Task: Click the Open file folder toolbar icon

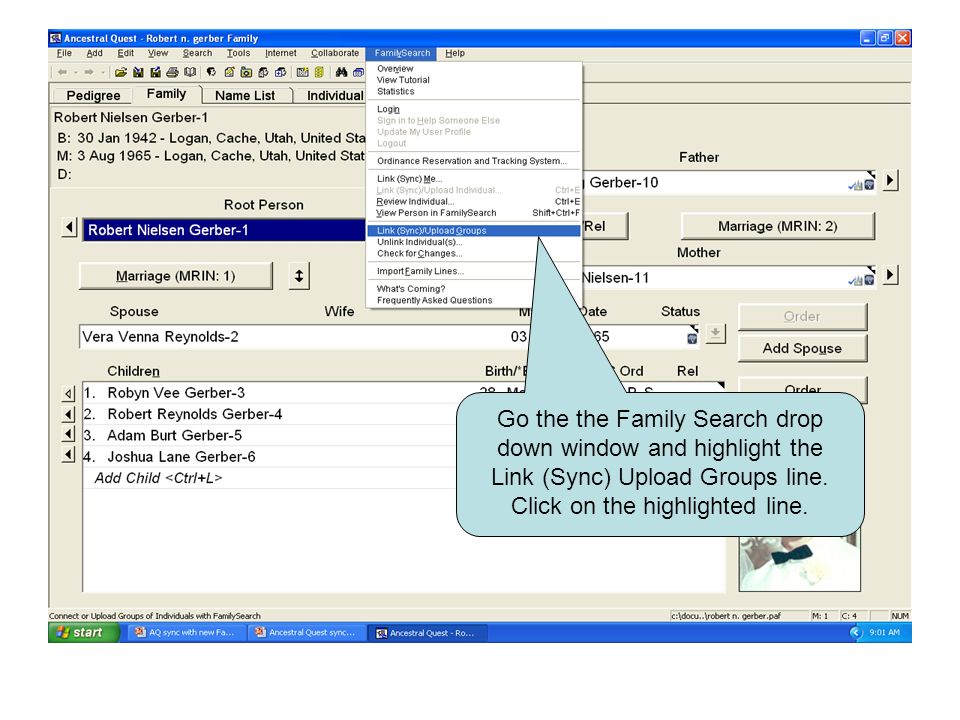Action: (x=121, y=72)
